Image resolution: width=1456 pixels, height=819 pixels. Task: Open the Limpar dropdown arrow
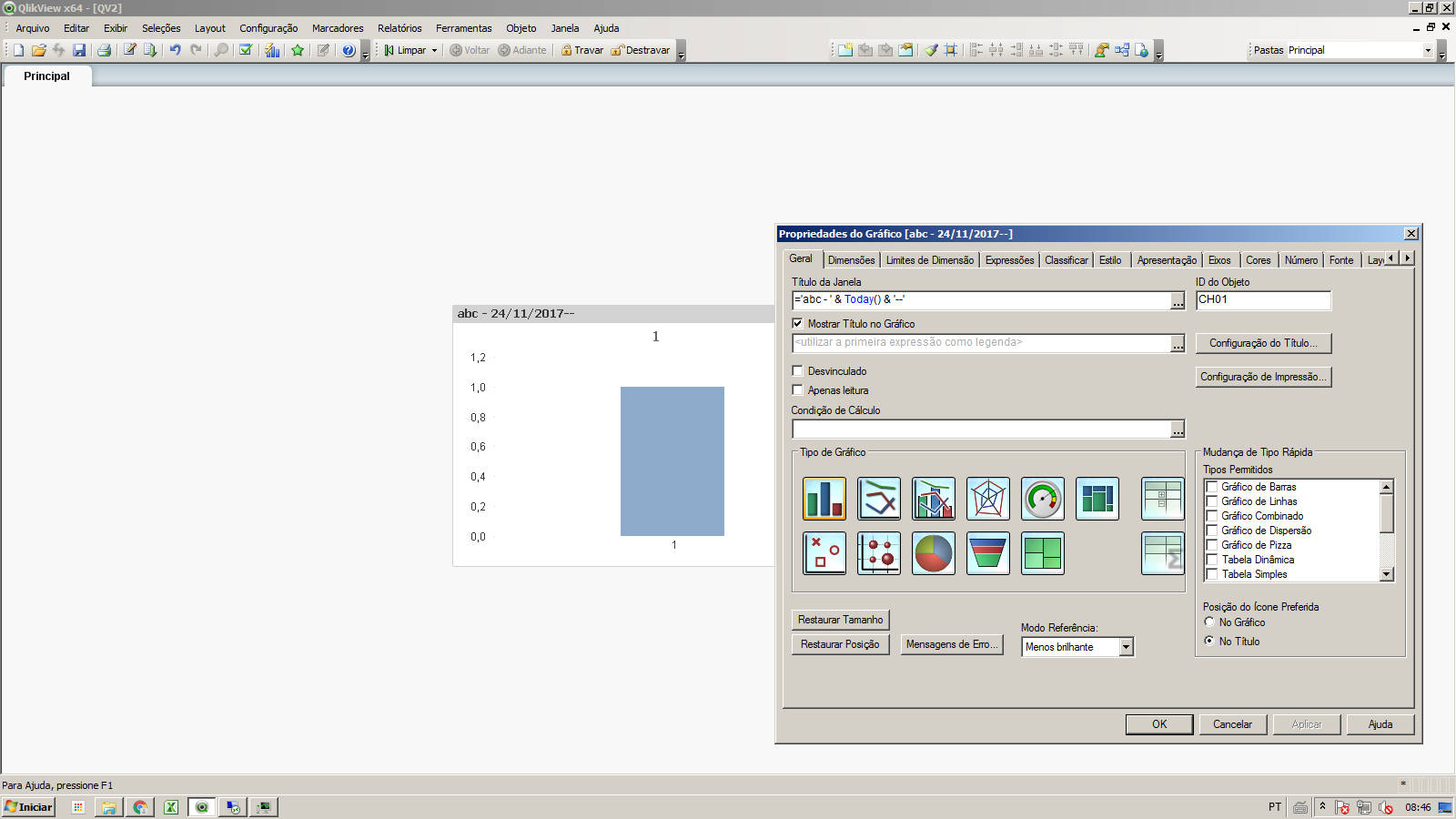[434, 51]
